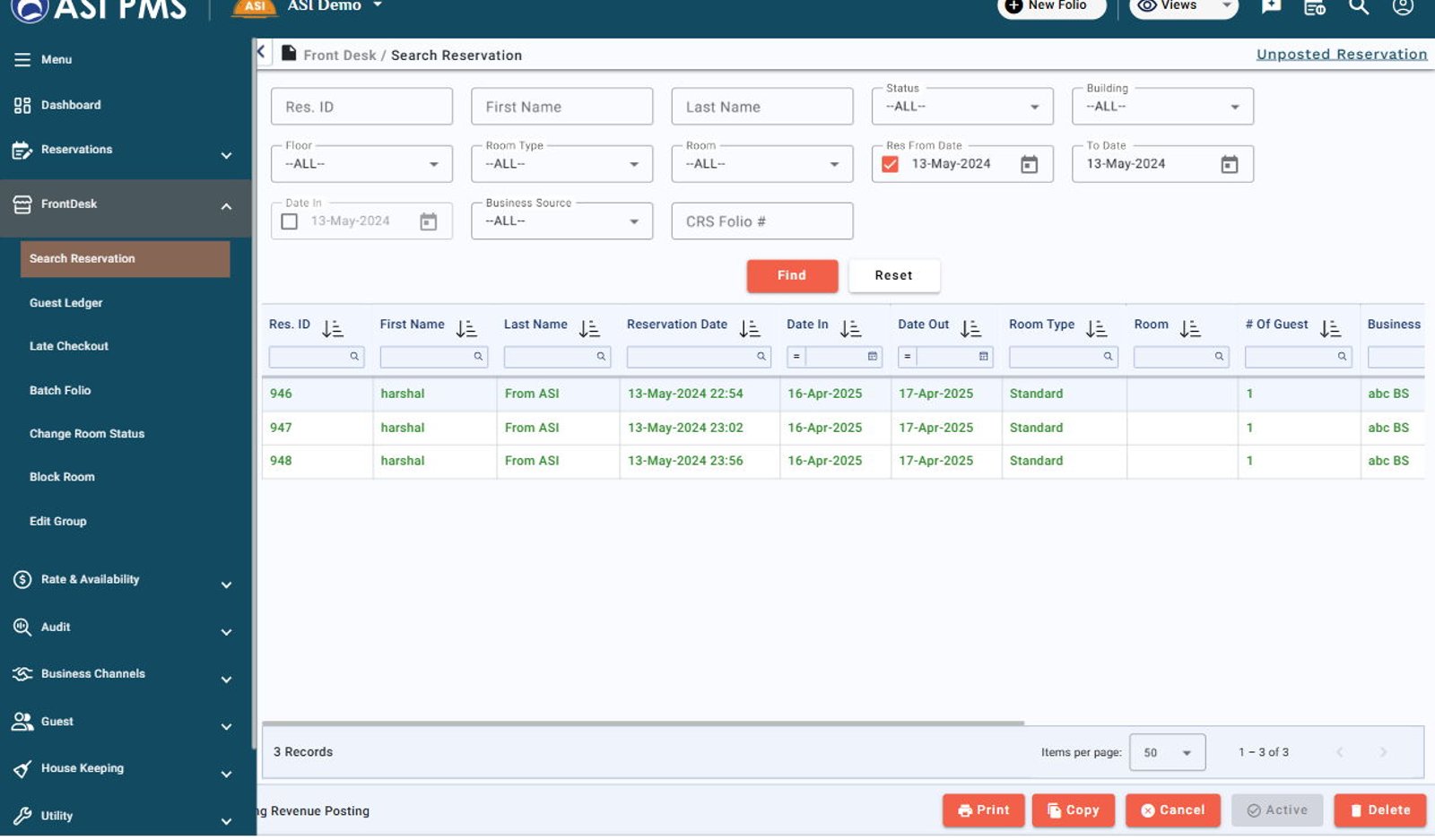The width and height of the screenshot is (1435, 840).
Task: Sort by # Of Guest column
Action: coord(1330,329)
